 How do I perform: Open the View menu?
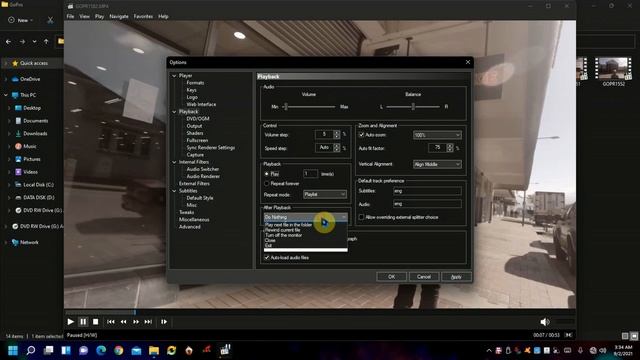point(84,16)
